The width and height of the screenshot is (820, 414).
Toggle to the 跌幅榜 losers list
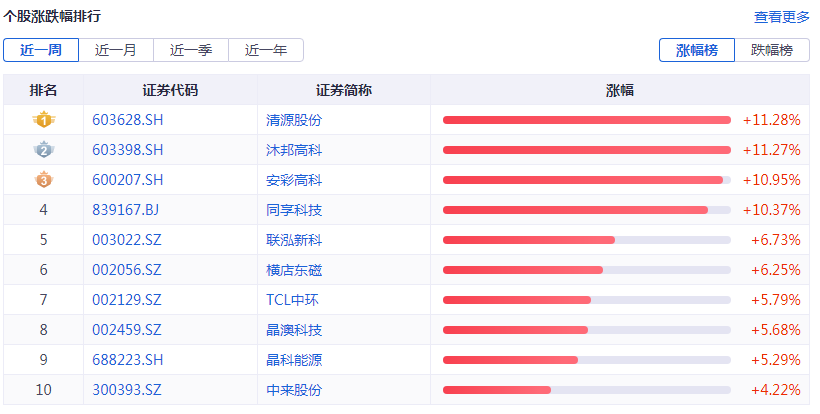[x=772, y=50]
